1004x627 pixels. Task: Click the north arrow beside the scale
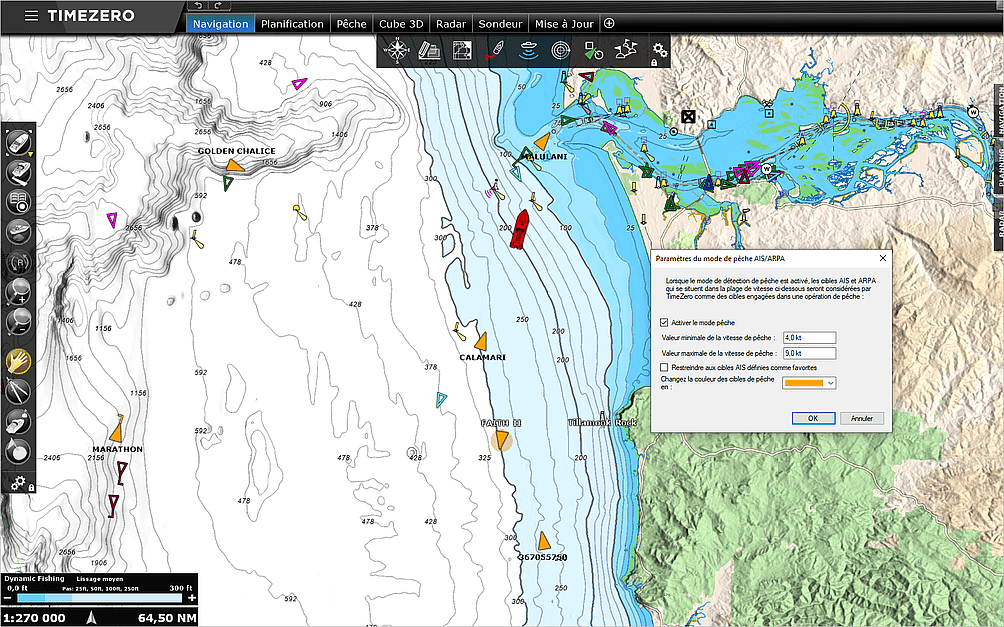(x=92, y=617)
